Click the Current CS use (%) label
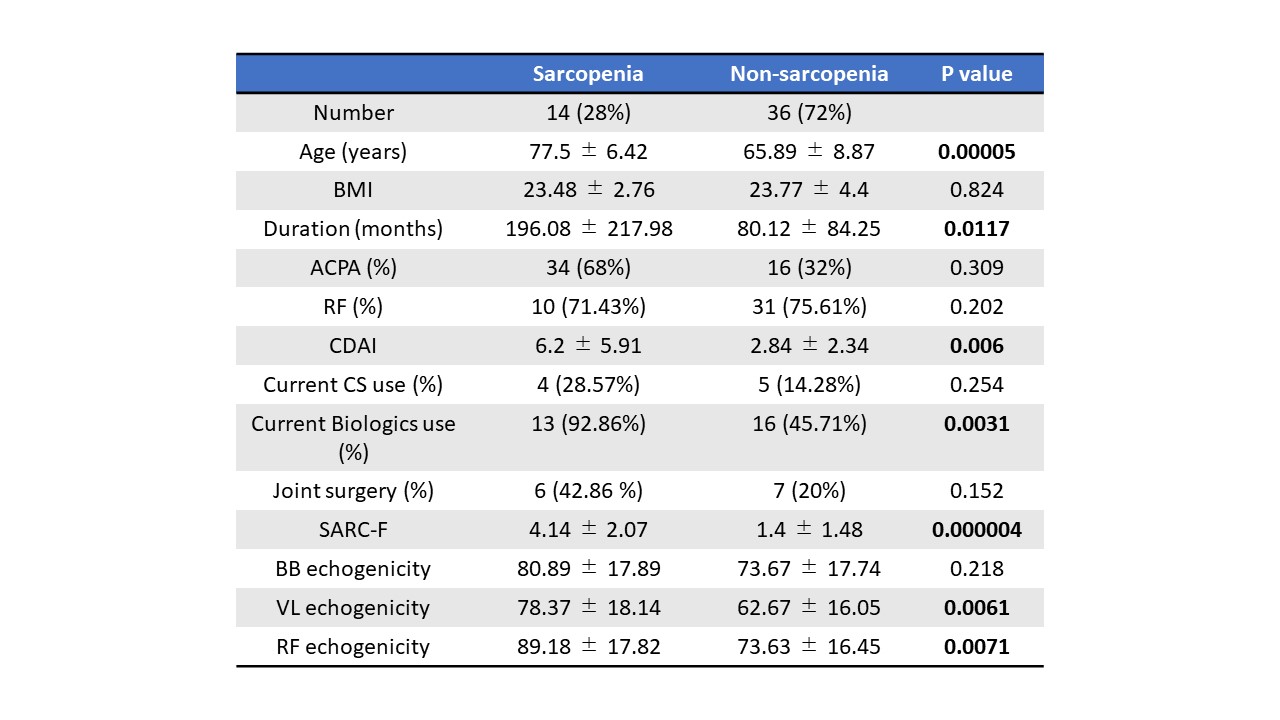The height and width of the screenshot is (720, 1280). [x=353, y=385]
